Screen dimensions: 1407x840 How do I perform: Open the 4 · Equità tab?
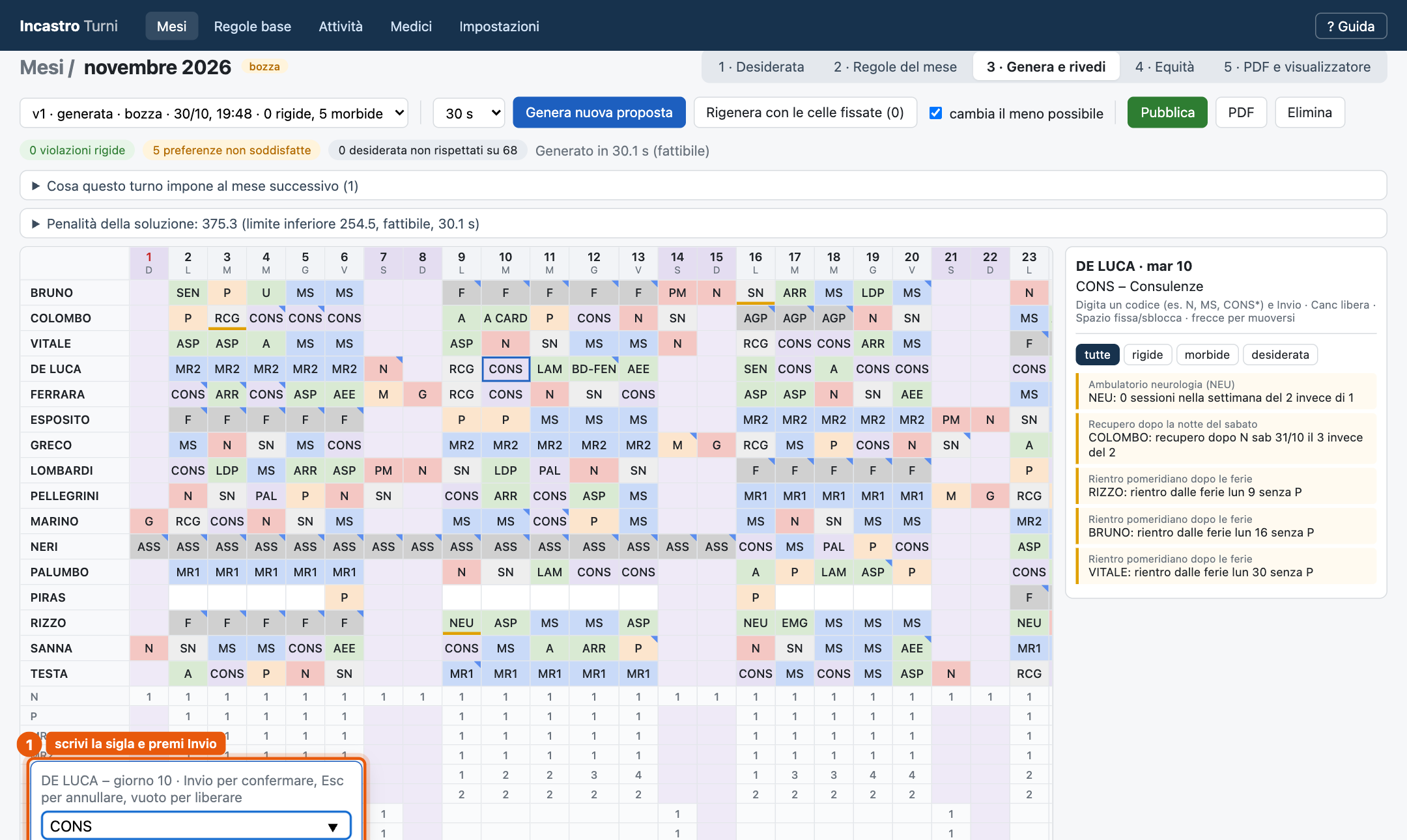1164,66
